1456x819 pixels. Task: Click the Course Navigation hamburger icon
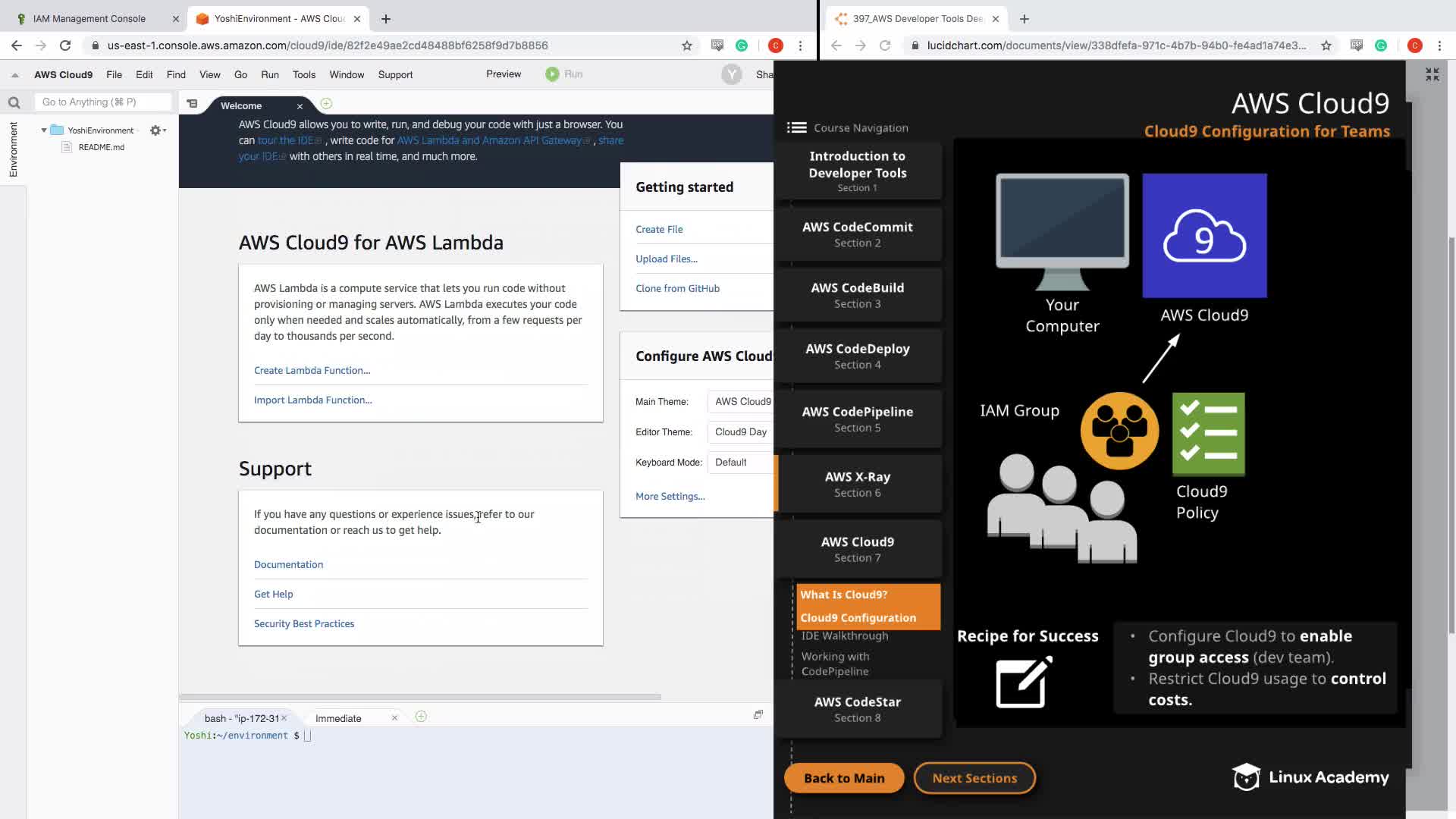[x=796, y=127]
